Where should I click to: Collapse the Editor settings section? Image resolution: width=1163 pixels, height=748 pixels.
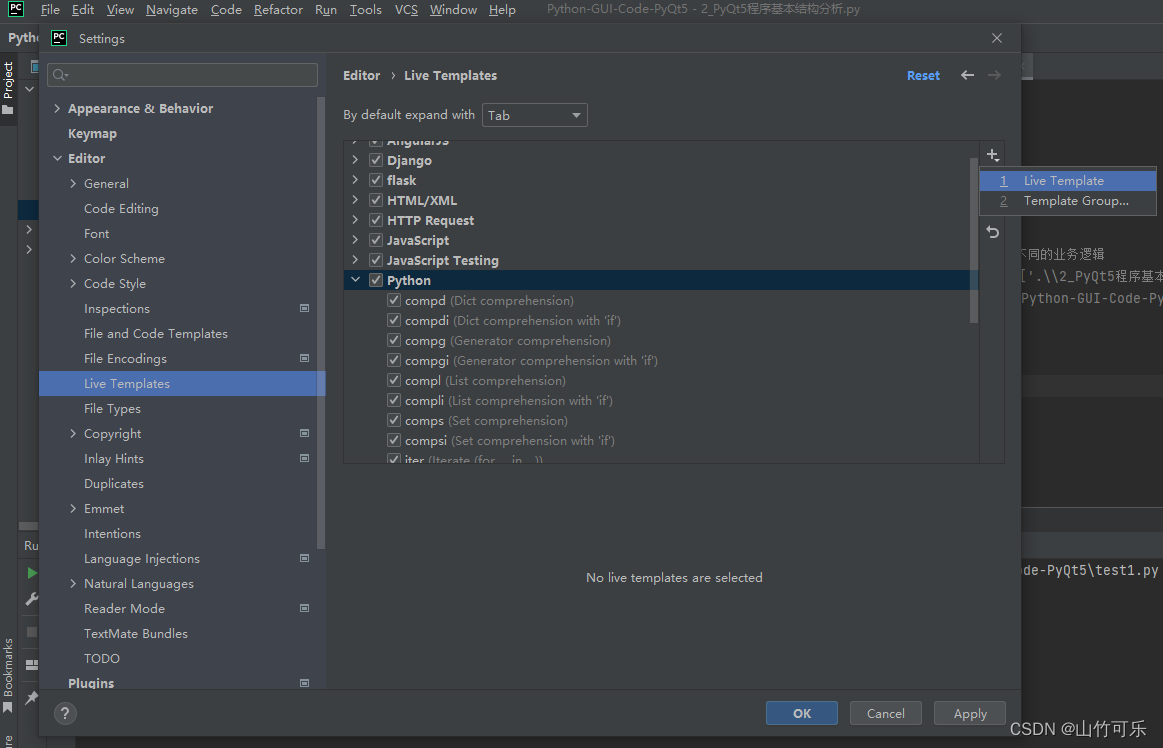[57, 158]
